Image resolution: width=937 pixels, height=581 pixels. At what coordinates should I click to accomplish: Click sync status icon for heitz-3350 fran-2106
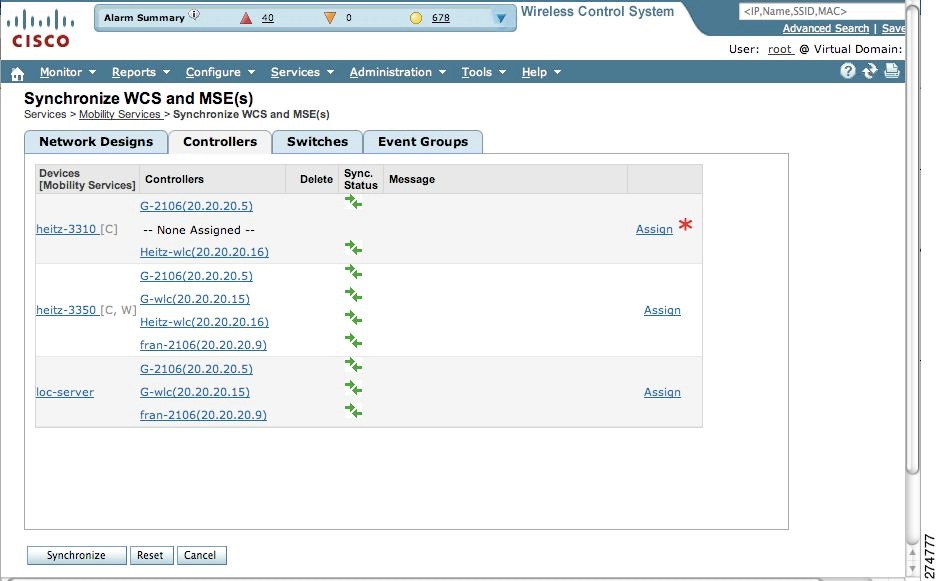(x=353, y=341)
